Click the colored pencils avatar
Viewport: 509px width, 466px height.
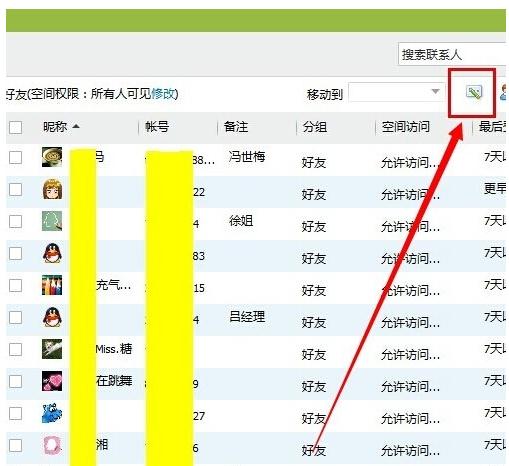52,285
